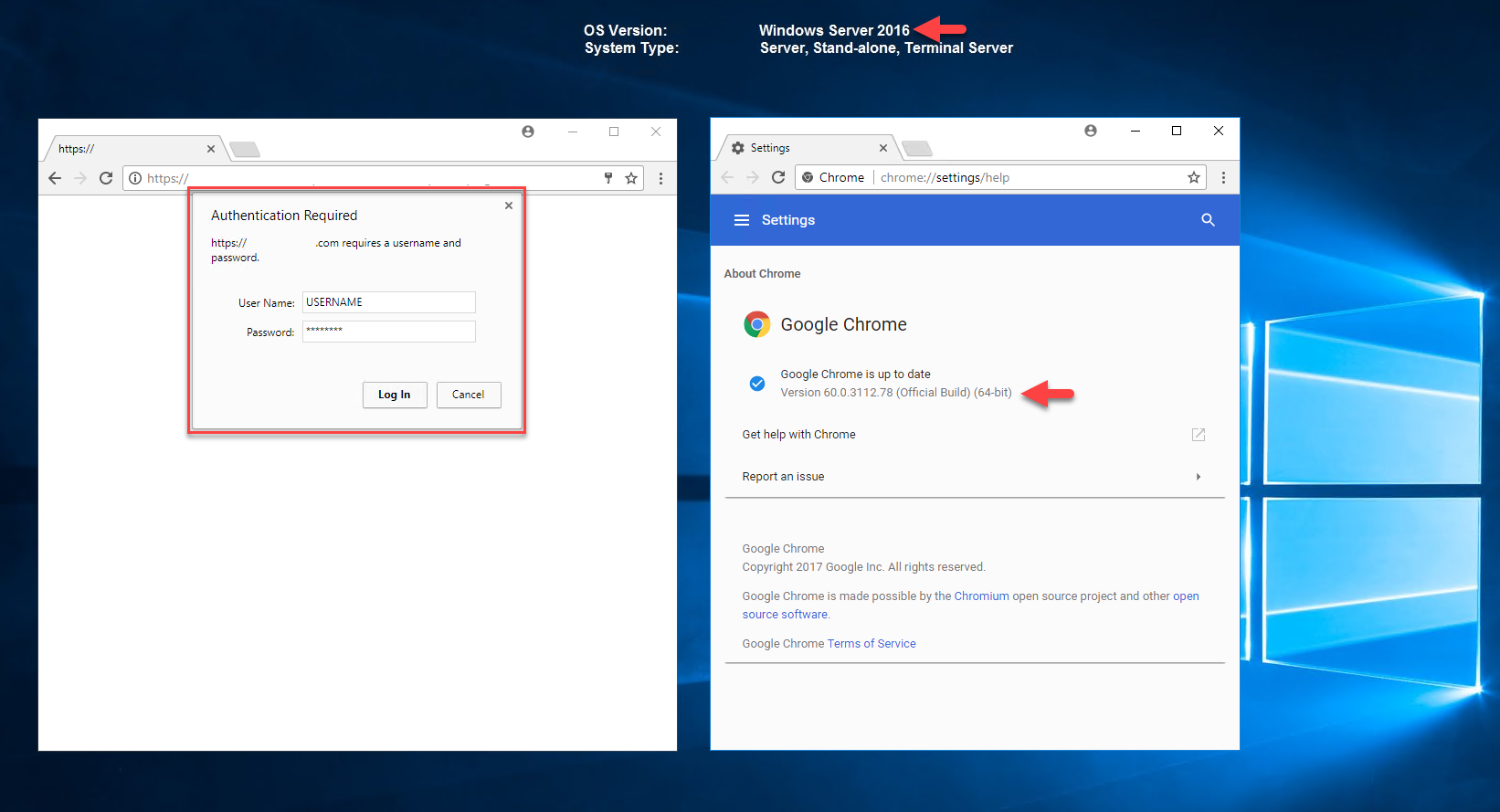
Task: Click the Password input field
Action: pyautogui.click(x=389, y=332)
